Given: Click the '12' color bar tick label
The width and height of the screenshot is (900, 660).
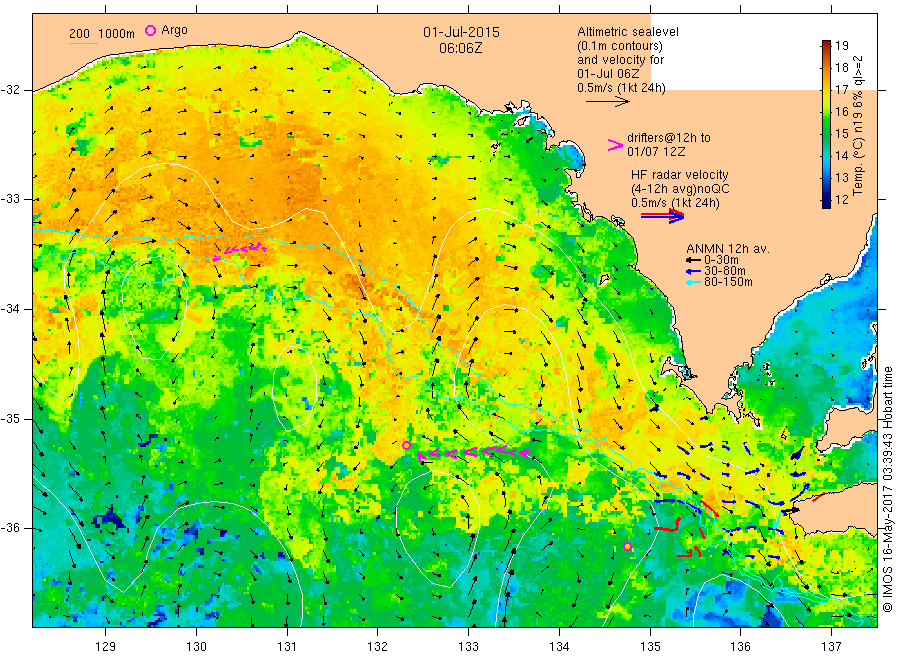Looking at the screenshot, I should click(841, 200).
